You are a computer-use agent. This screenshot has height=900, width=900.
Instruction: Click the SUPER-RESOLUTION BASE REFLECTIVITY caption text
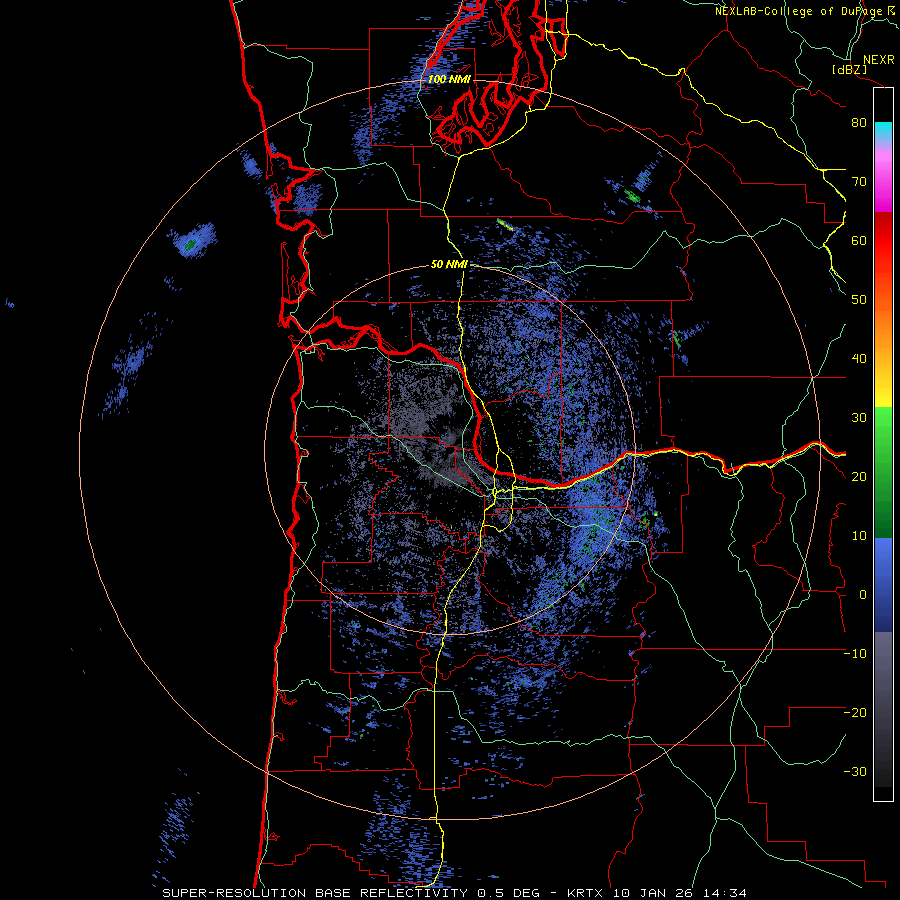coord(315,893)
